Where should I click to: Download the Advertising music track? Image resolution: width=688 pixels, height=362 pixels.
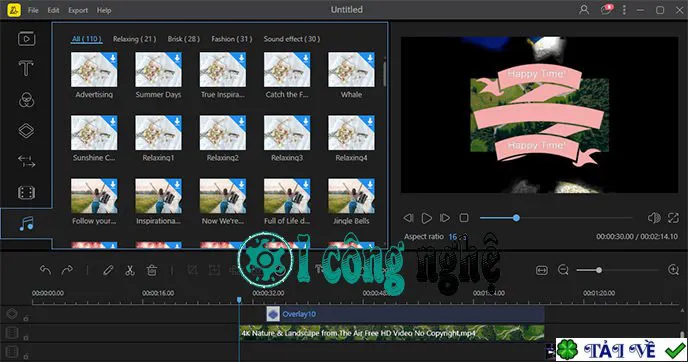[x=113, y=57]
